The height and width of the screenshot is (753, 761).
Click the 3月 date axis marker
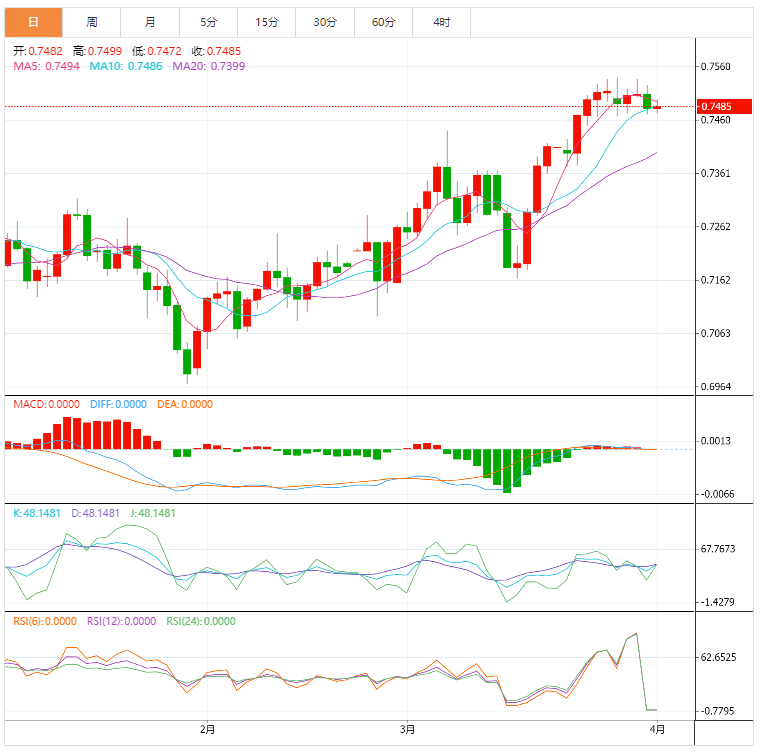coord(406,729)
